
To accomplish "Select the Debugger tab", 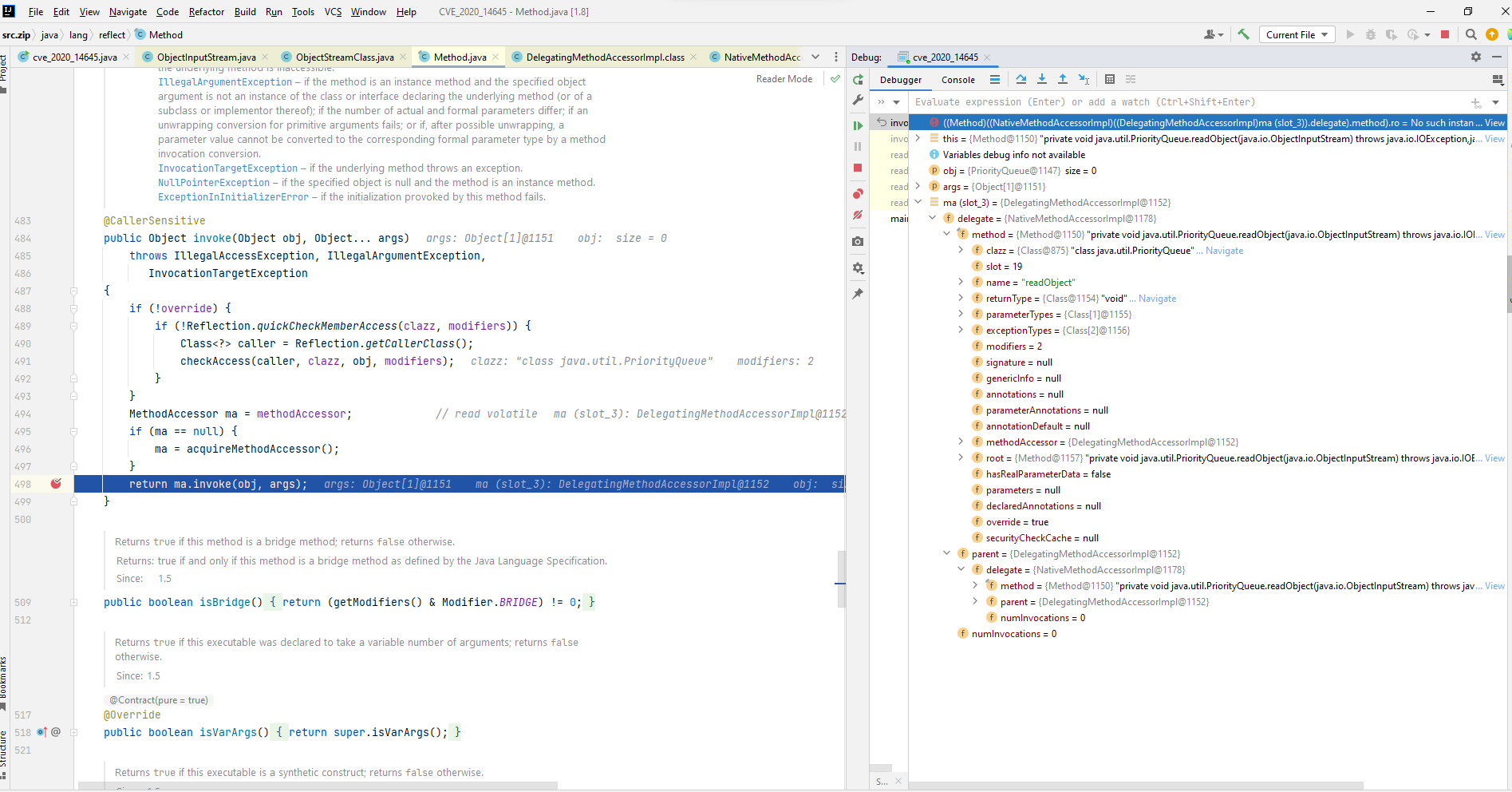I will point(900,80).
